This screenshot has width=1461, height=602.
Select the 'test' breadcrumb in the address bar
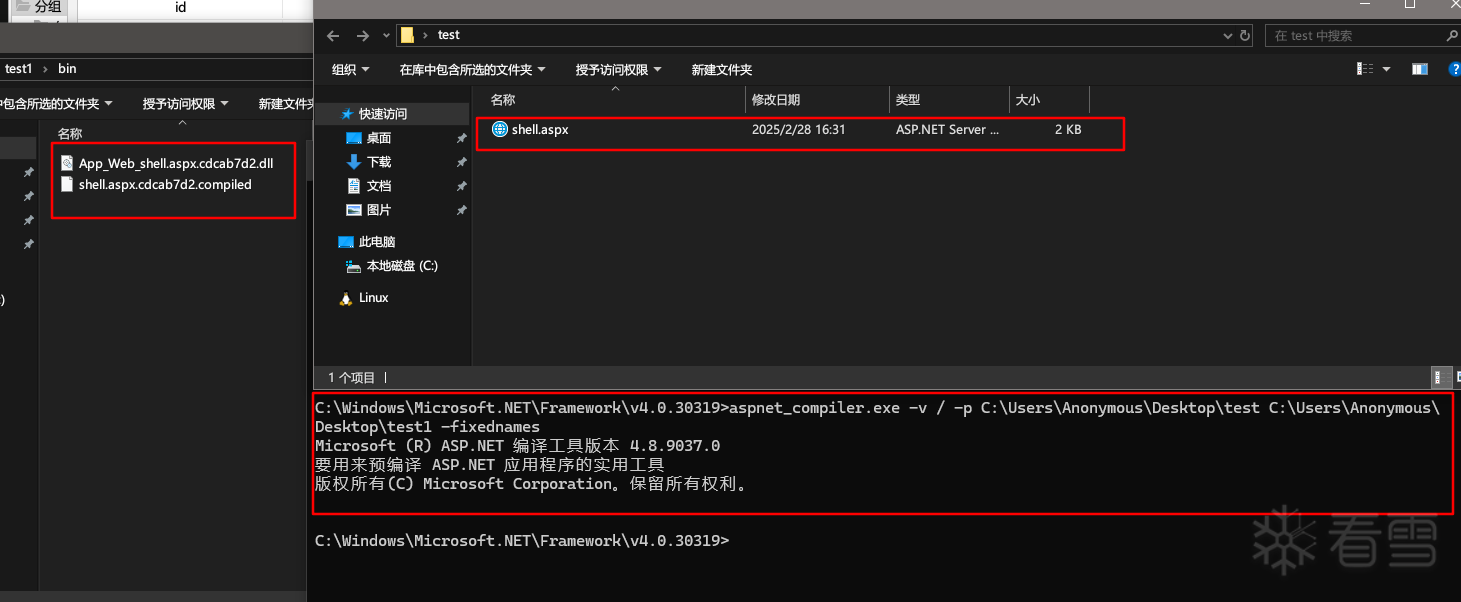[449, 35]
